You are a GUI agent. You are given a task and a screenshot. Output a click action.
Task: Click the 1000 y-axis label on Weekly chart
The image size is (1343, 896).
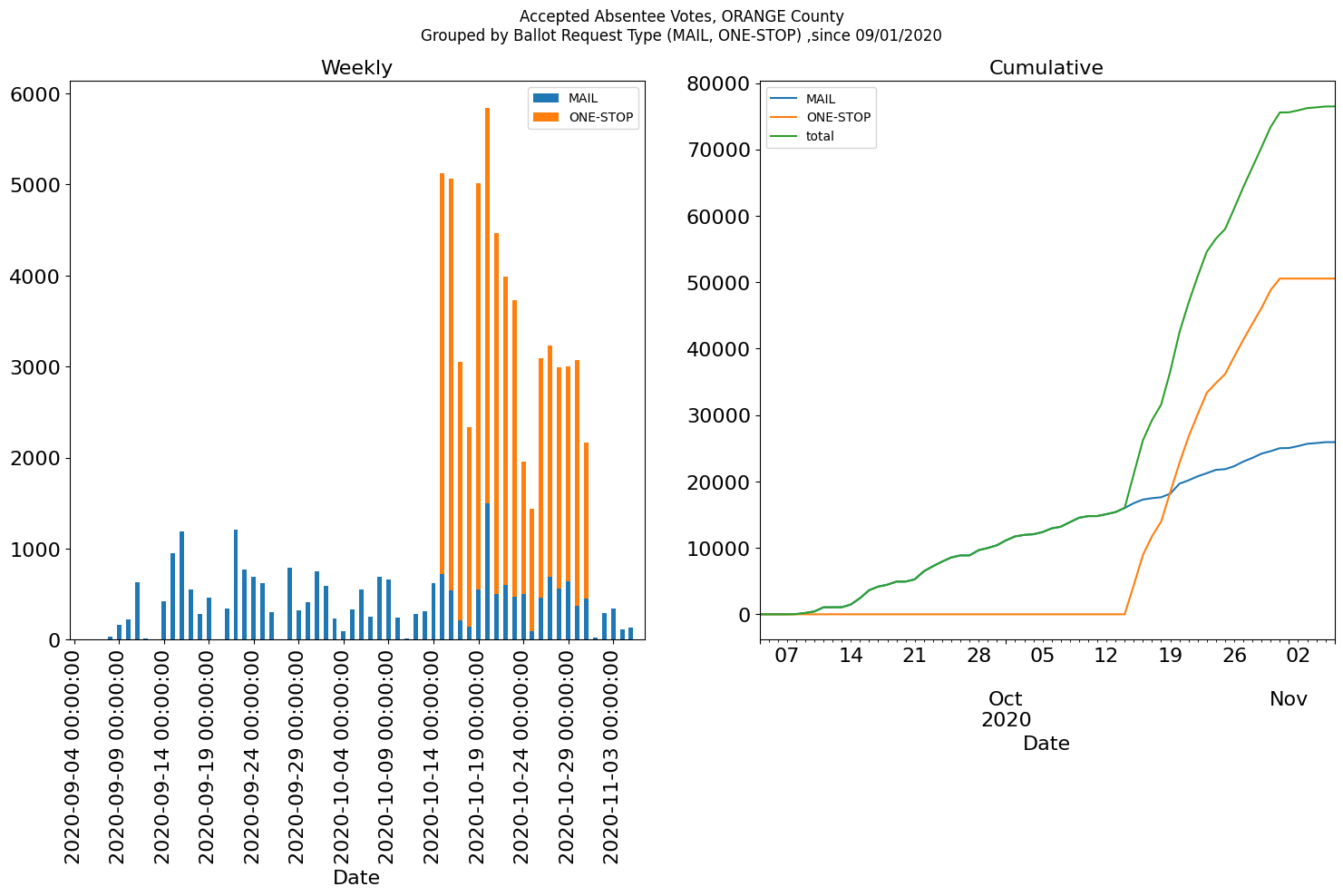[34, 550]
